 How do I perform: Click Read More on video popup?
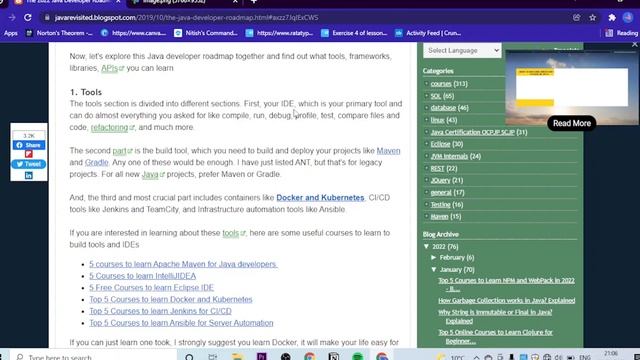571,123
